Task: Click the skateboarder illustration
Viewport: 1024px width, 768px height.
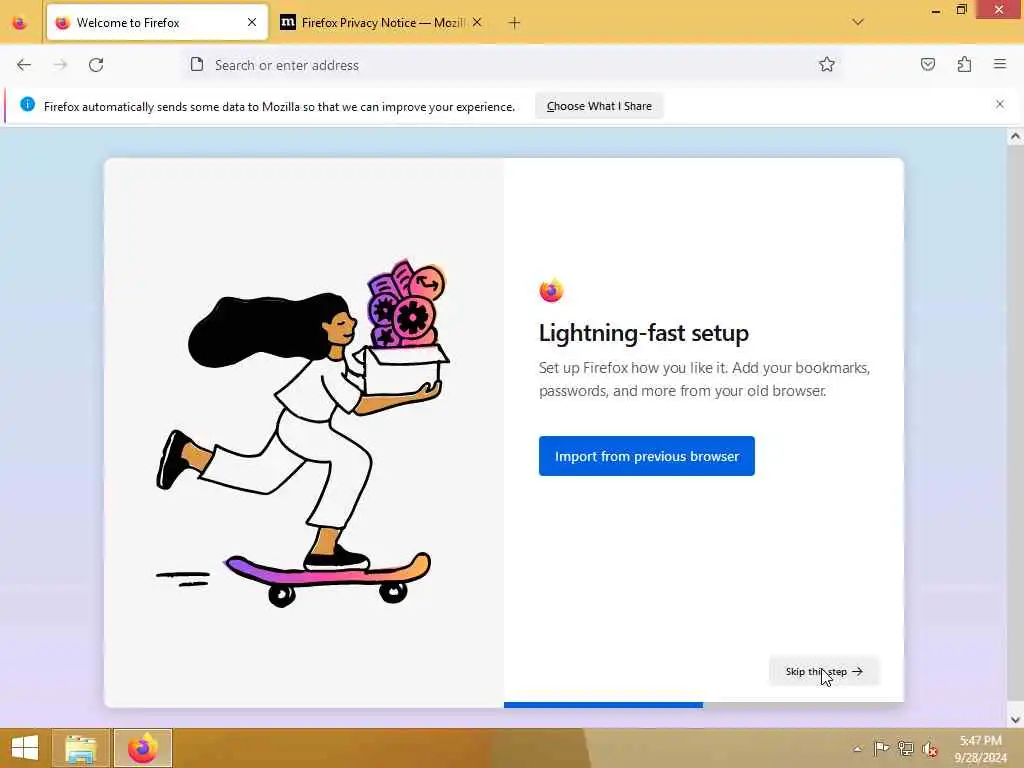Action: coord(304,434)
